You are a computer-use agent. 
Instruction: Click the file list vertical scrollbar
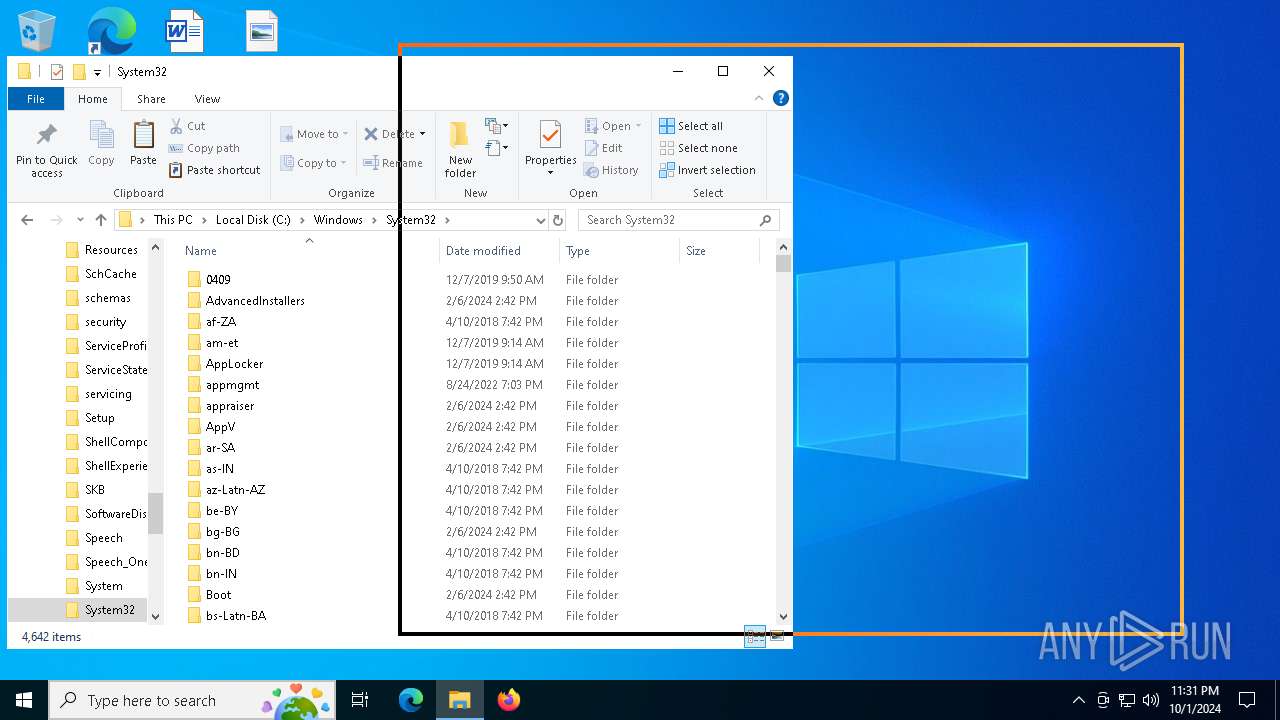(783, 432)
